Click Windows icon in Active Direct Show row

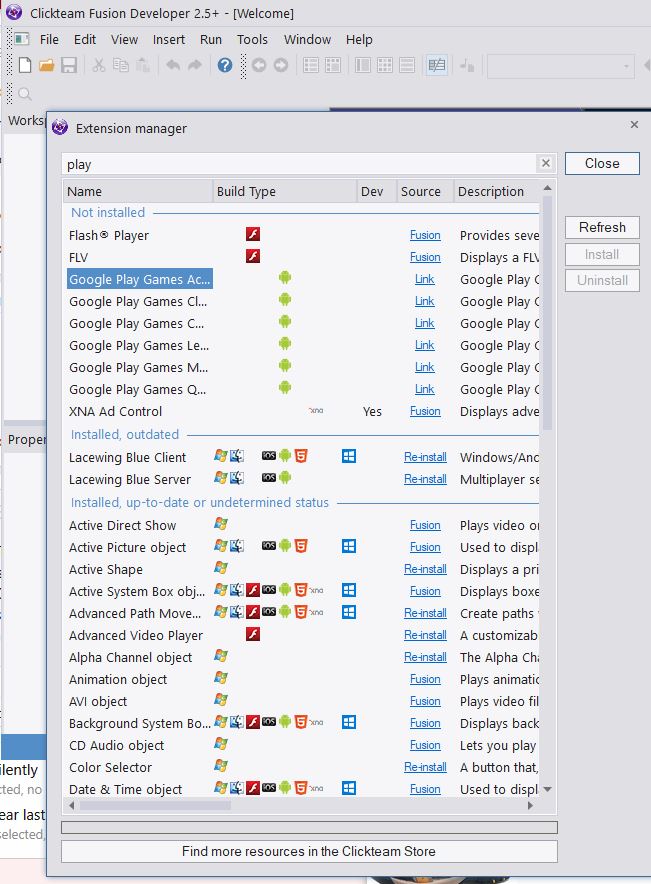click(221, 525)
